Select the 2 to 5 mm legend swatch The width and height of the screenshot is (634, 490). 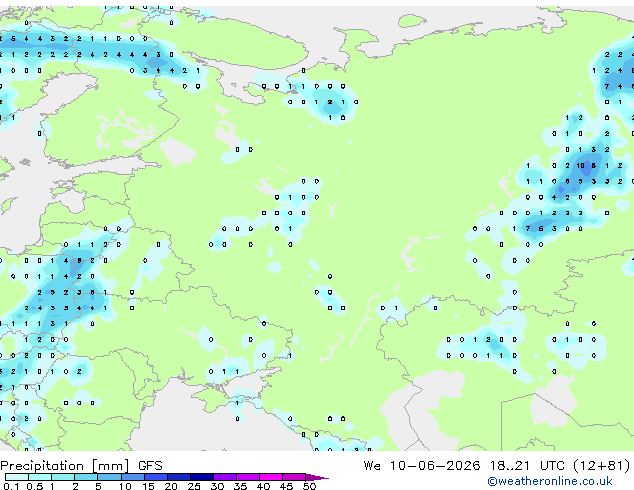coord(86,477)
